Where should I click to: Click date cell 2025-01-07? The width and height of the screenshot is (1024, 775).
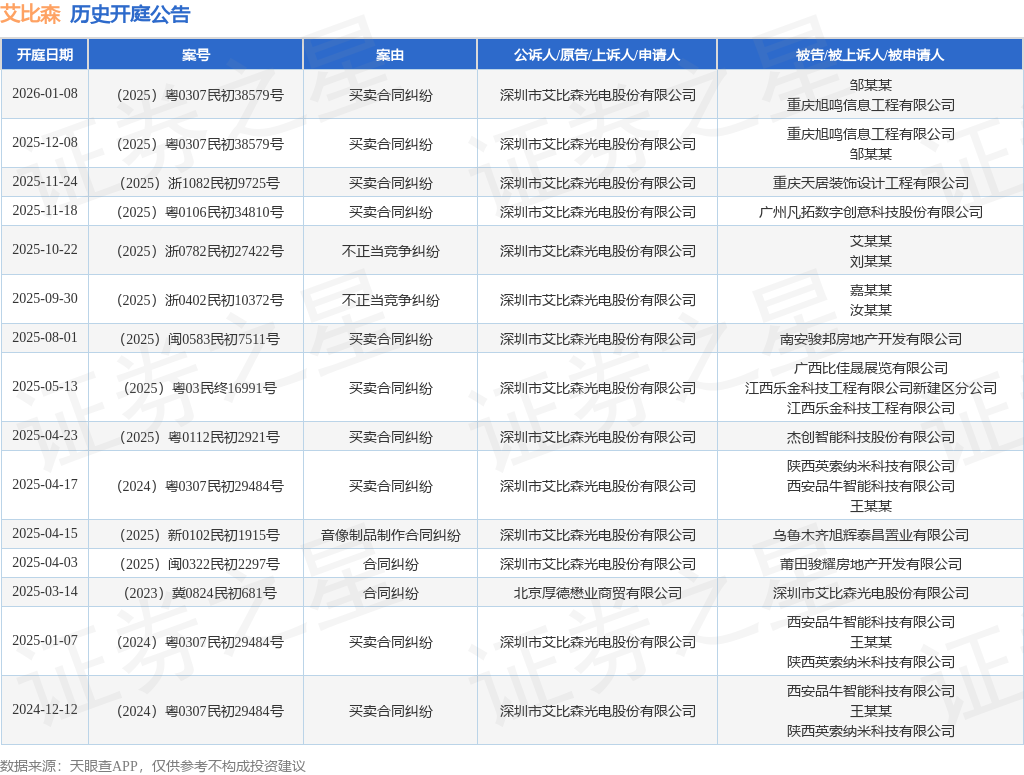[45, 641]
